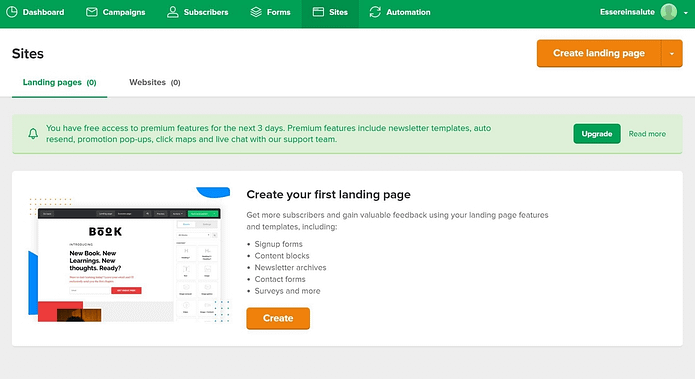The width and height of the screenshot is (695, 379).
Task: Go to the Automation menu
Action: [400, 12]
